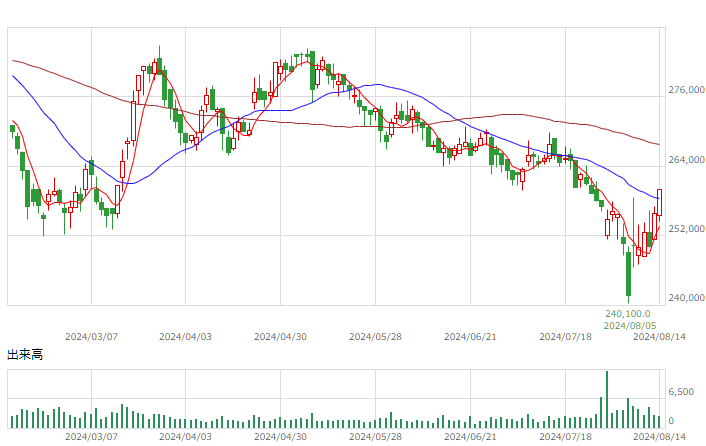The image size is (706, 446).
Task: Click price chart date label 2024/08/14
Action: tap(660, 337)
